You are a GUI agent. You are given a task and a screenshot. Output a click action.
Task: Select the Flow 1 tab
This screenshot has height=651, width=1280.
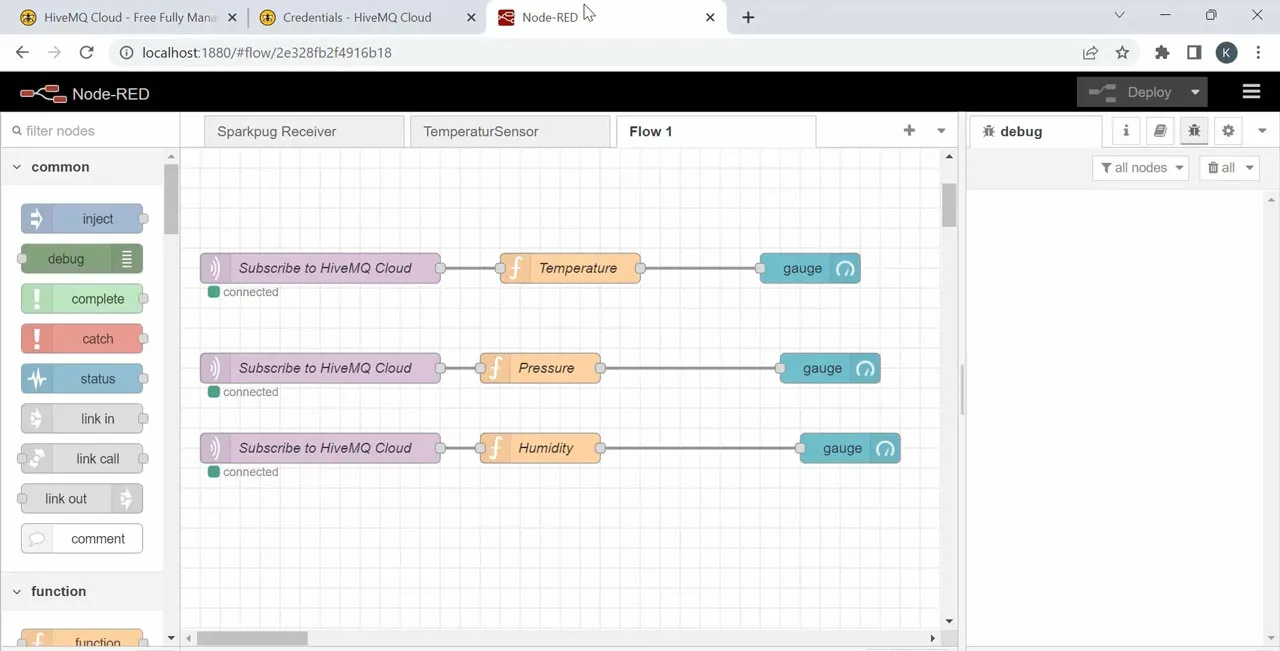point(716,131)
